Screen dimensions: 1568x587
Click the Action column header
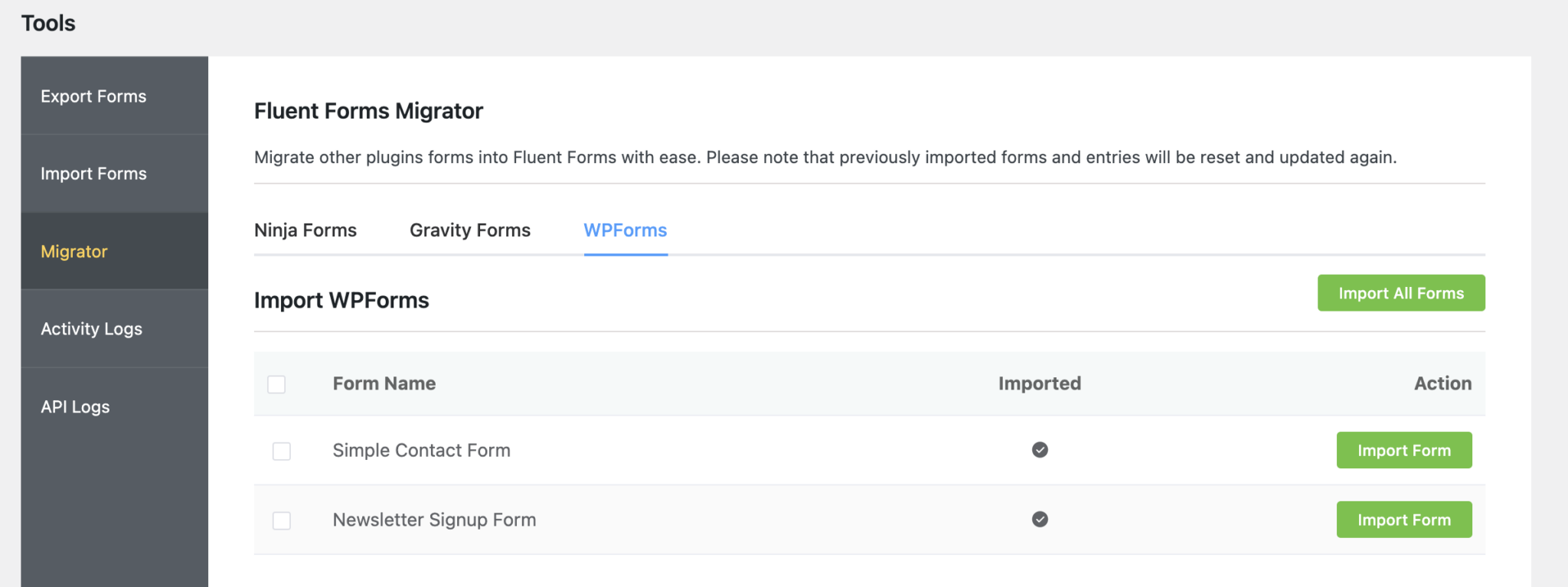tap(1442, 383)
